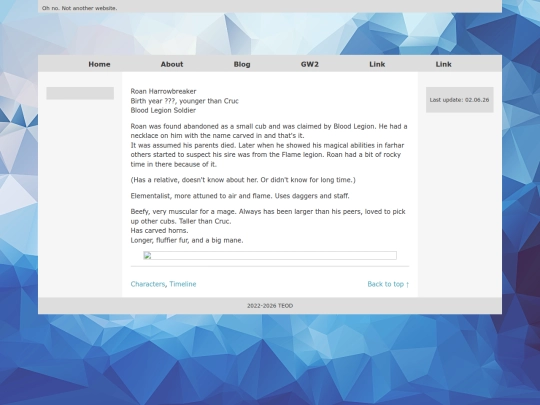Select the GW2 nav item
This screenshot has height=405, width=540.
coord(310,64)
